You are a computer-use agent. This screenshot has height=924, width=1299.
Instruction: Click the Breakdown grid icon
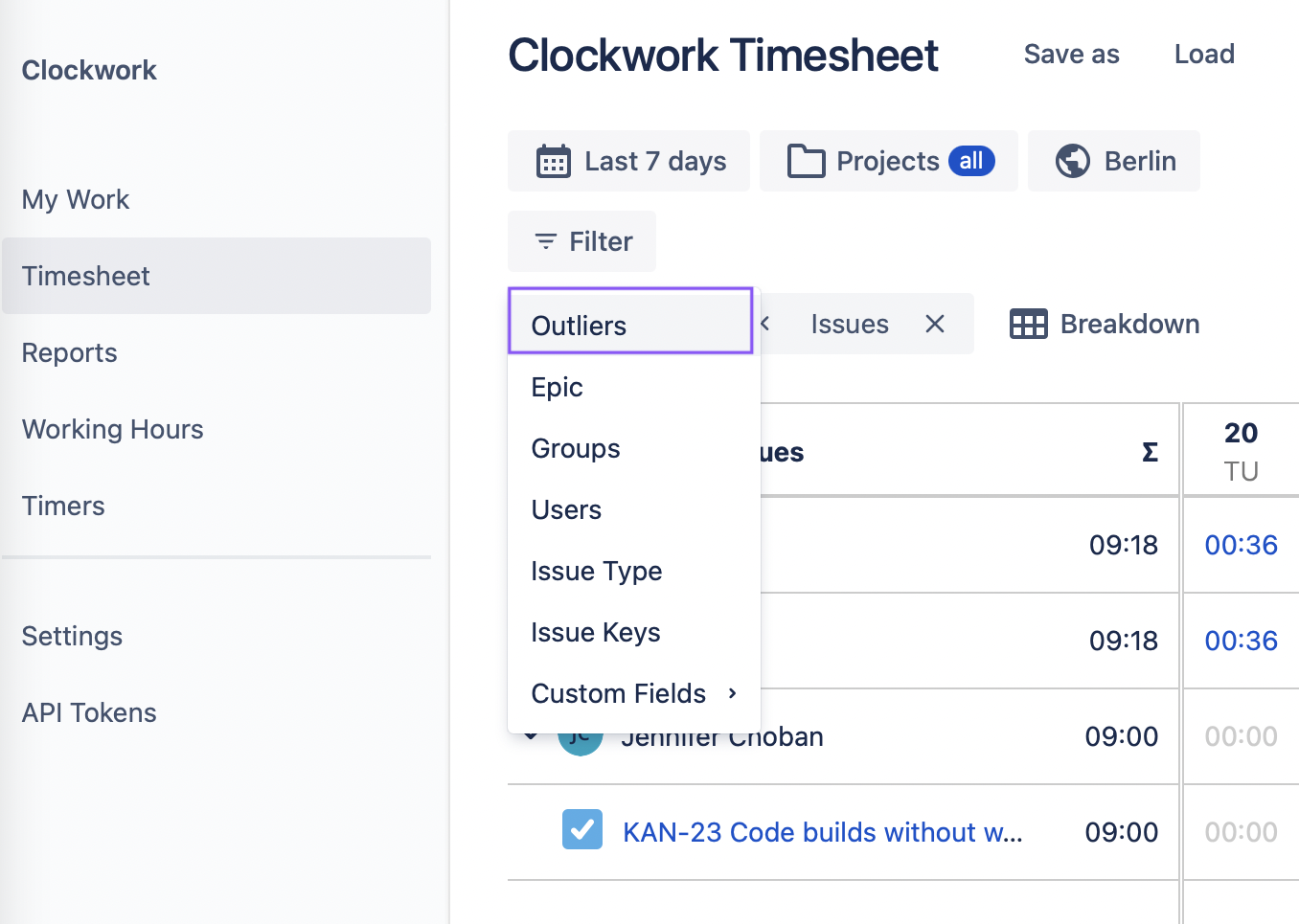pyautogui.click(x=1029, y=325)
